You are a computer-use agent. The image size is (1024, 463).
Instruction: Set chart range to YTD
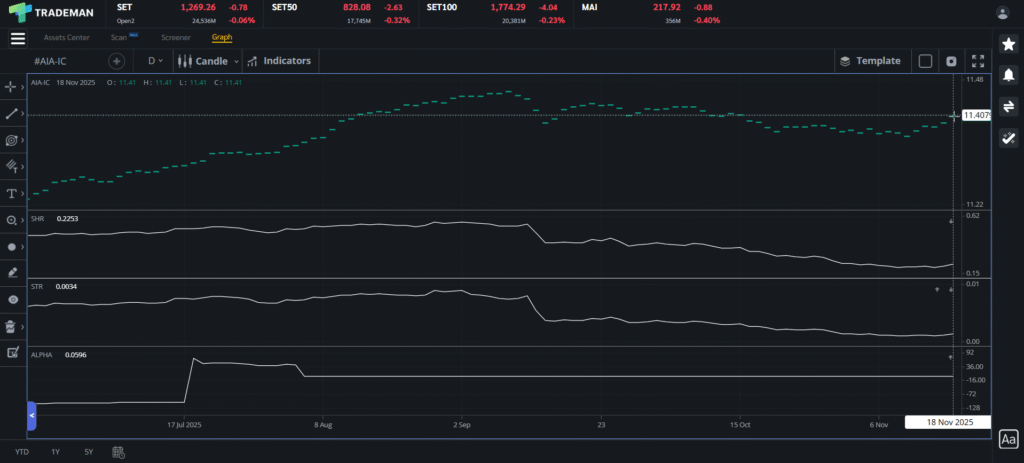(x=22, y=452)
